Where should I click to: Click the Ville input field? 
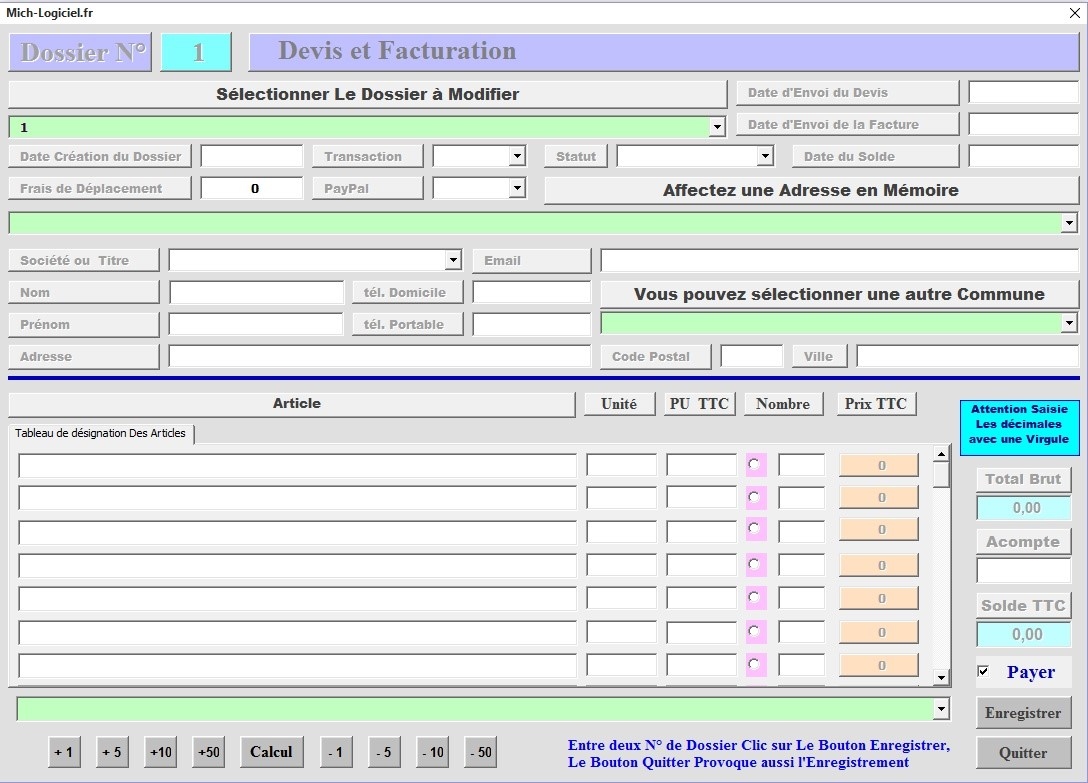point(968,356)
